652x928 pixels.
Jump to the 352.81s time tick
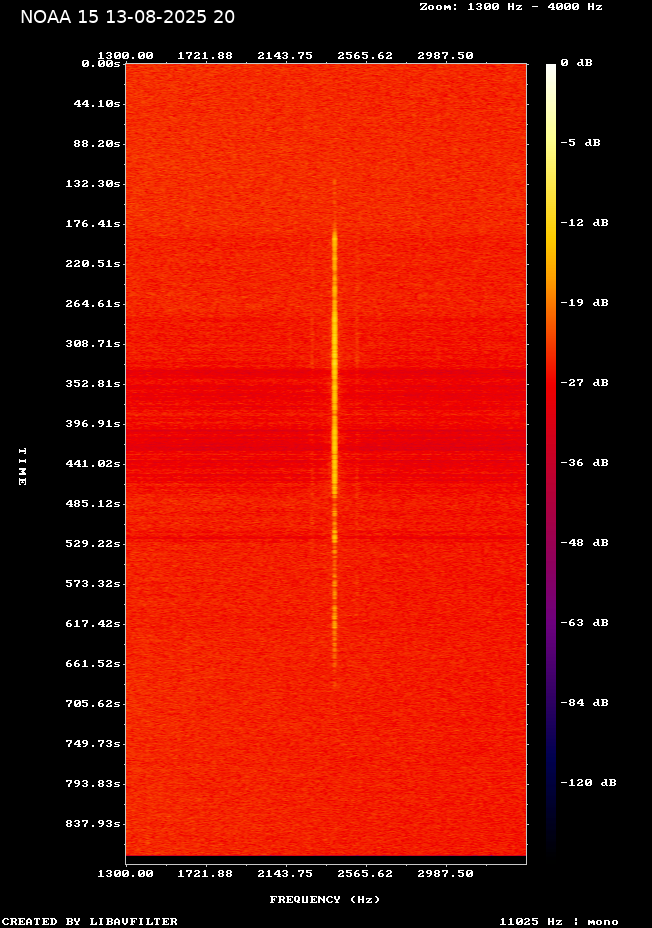click(x=95, y=384)
